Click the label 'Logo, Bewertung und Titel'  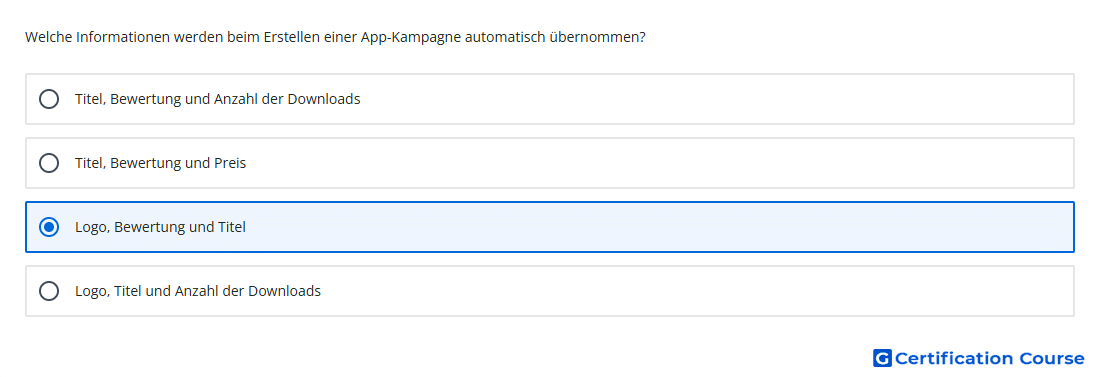click(x=161, y=227)
